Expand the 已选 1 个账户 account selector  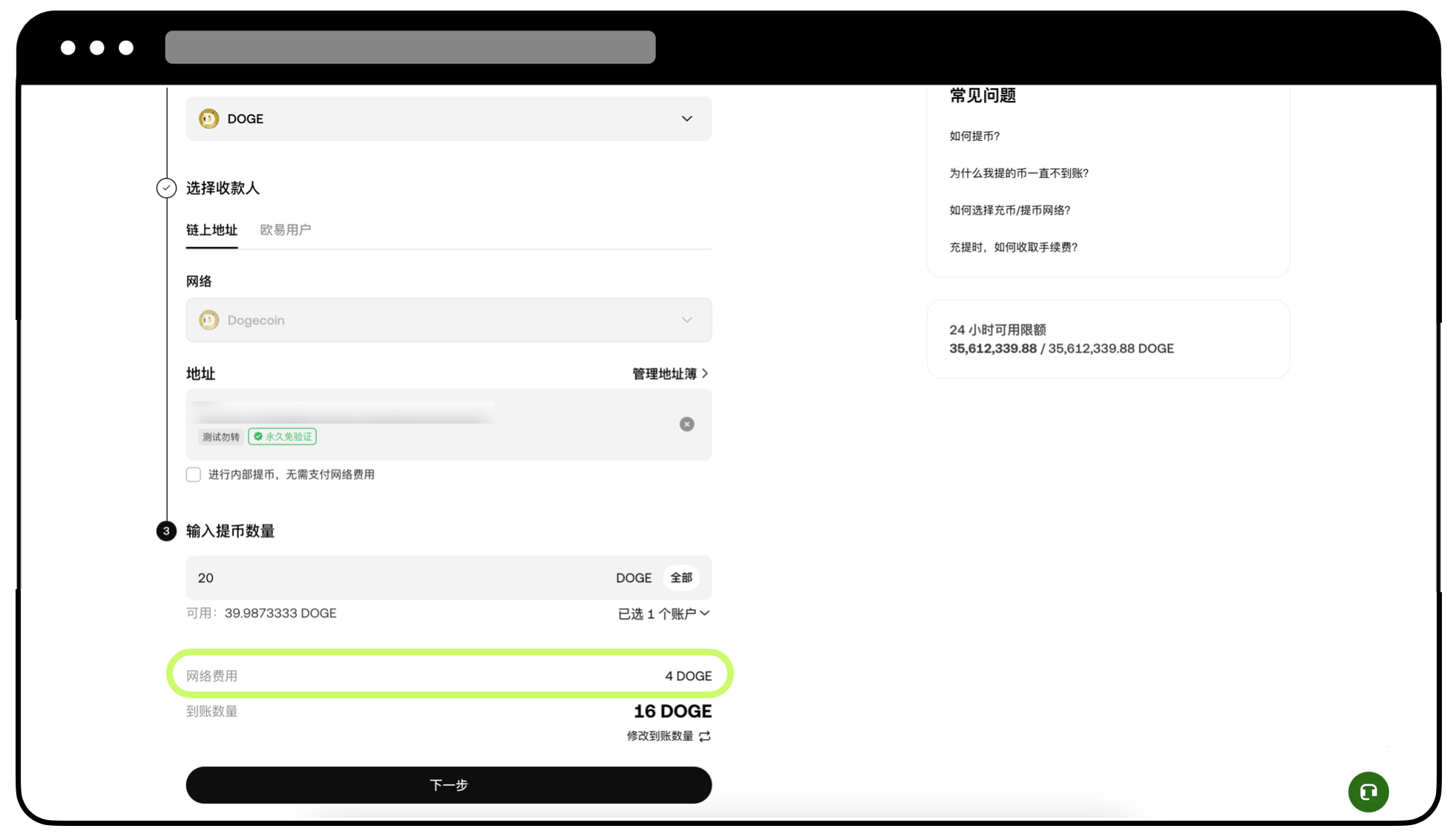click(663, 614)
